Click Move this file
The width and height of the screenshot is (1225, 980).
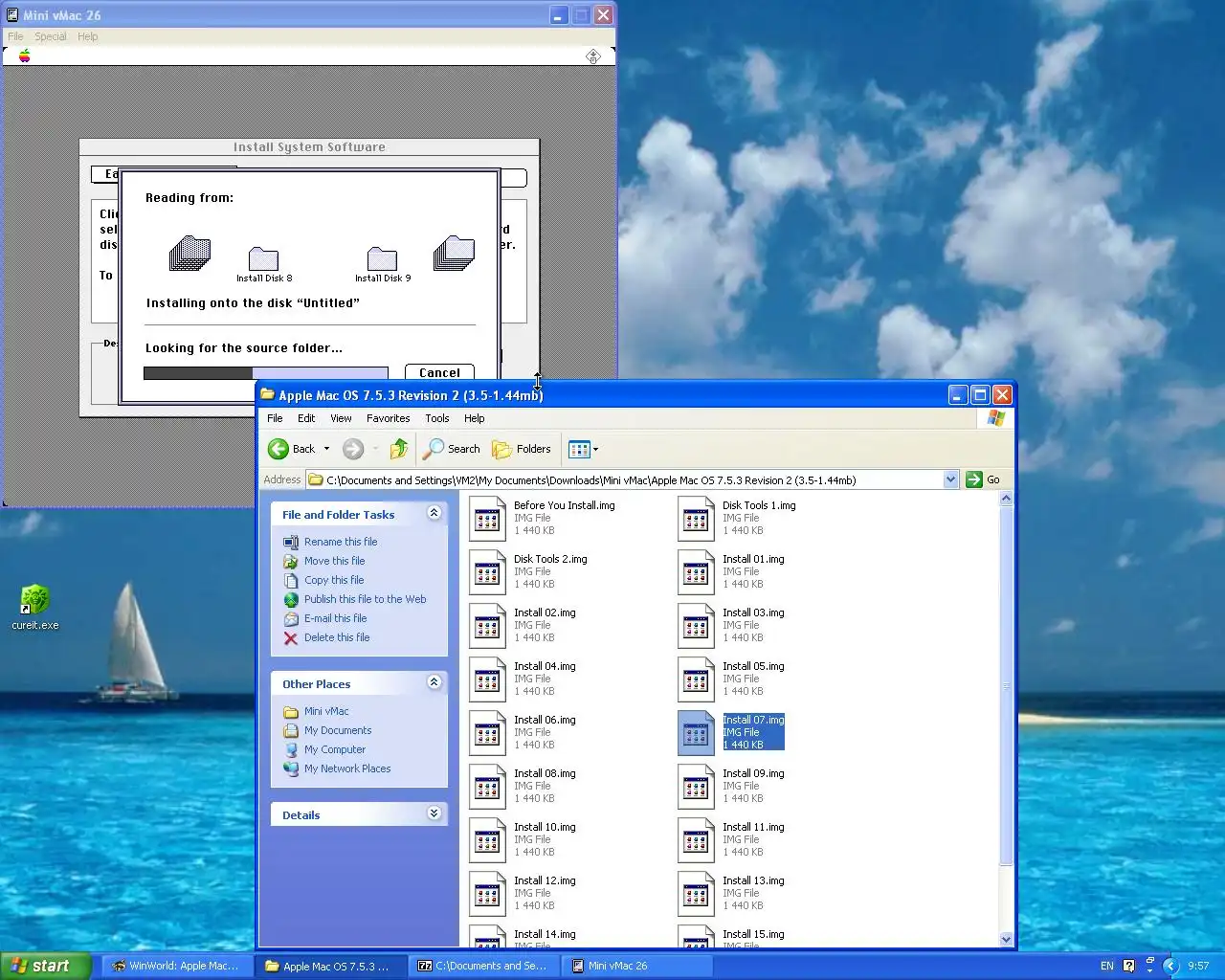pos(334,561)
